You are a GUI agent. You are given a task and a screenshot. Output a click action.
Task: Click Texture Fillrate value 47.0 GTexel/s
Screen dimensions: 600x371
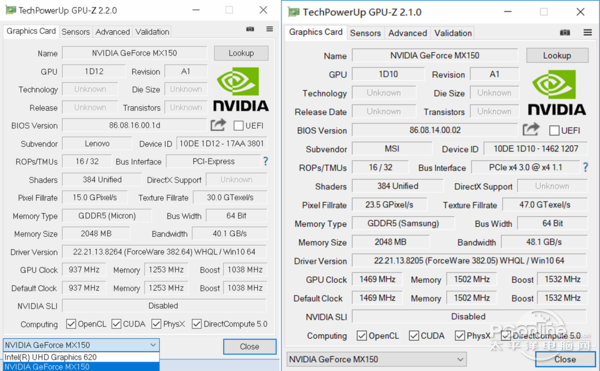545,205
